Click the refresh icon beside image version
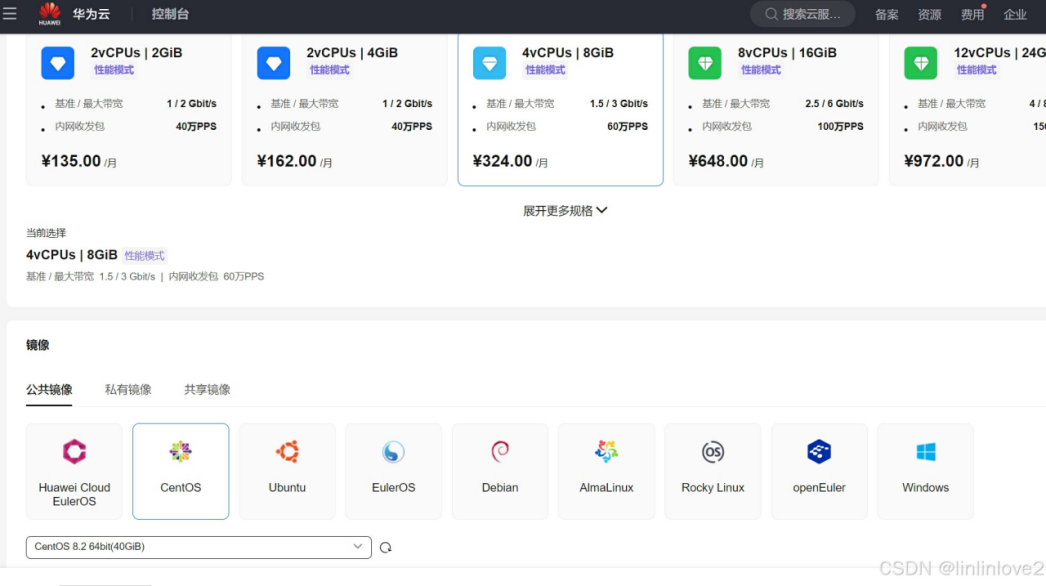The width and height of the screenshot is (1046, 586). 386,547
